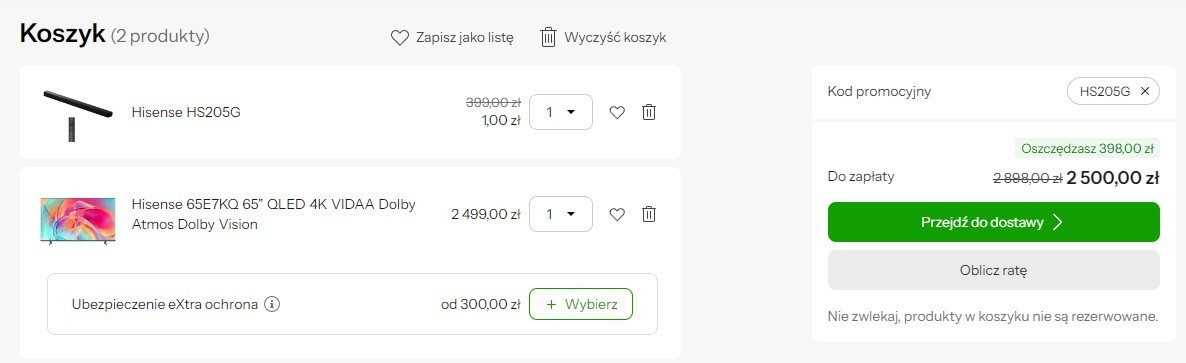Open the Hisense HS205G product name link
The height and width of the screenshot is (363, 1186).
click(186, 113)
